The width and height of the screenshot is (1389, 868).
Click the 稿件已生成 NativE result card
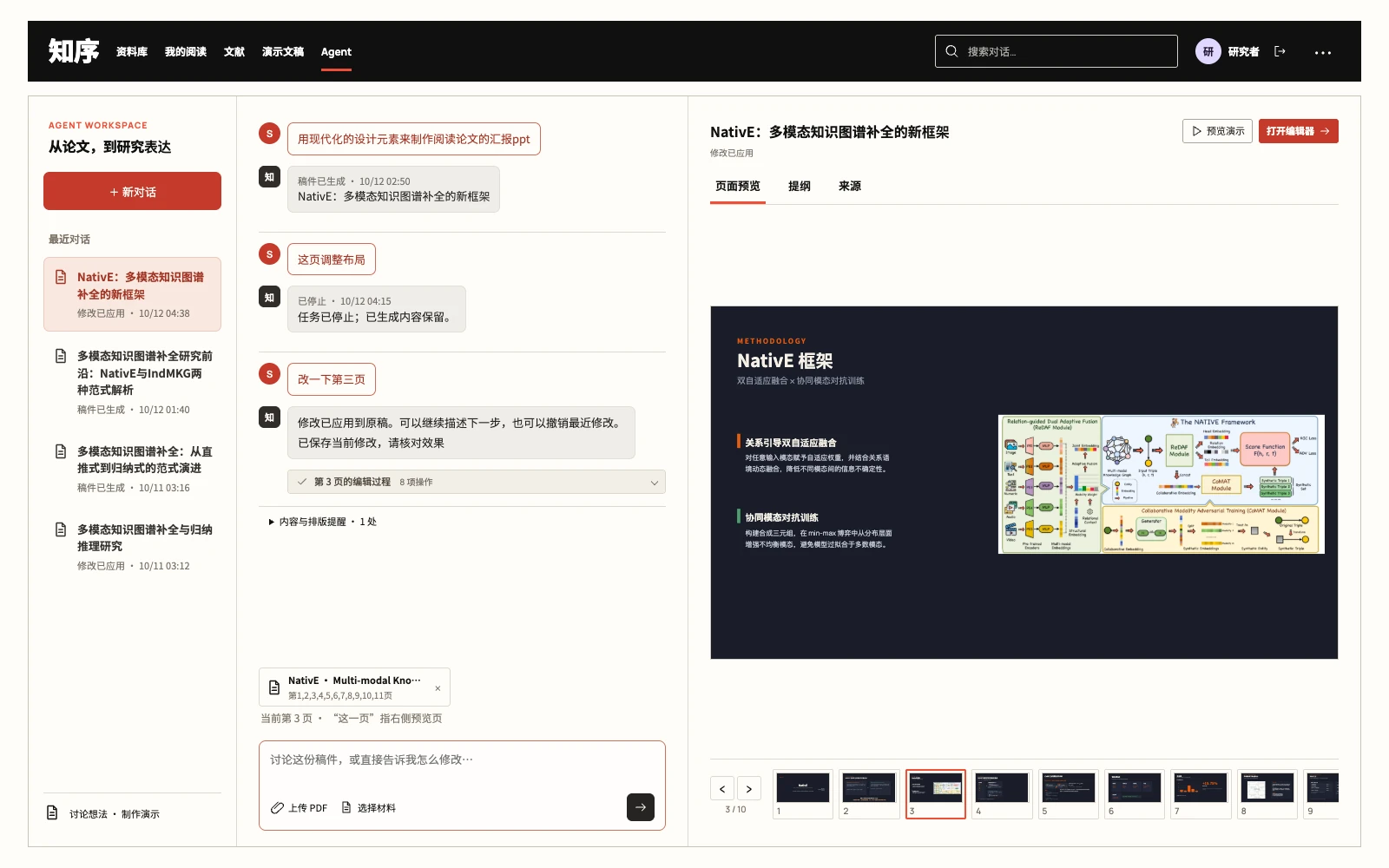[x=393, y=189]
